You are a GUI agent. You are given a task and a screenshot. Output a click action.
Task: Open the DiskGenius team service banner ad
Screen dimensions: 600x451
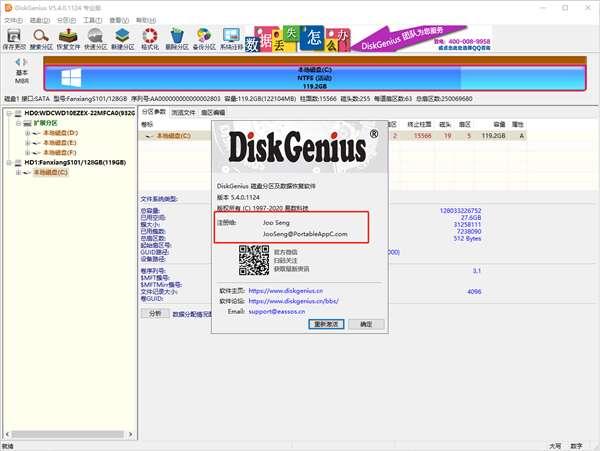pyautogui.click(x=421, y=38)
